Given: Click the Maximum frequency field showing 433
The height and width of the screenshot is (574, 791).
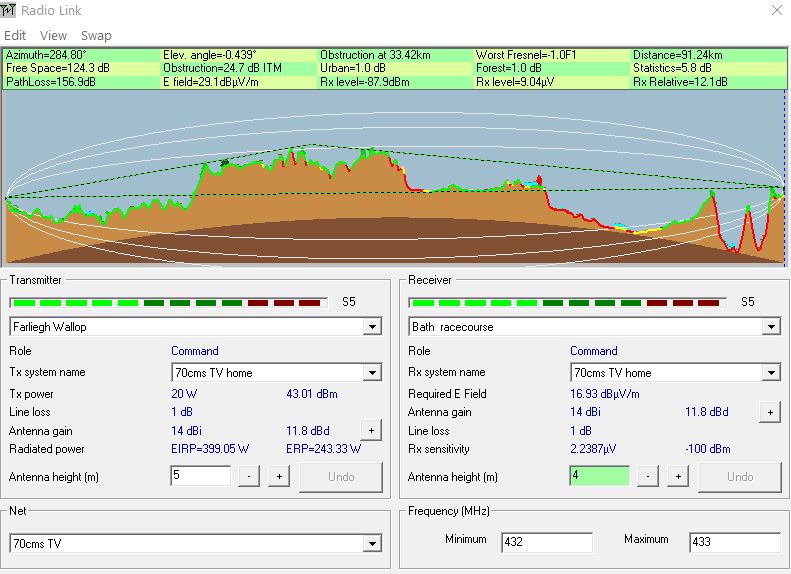Looking at the screenshot, I should [735, 542].
